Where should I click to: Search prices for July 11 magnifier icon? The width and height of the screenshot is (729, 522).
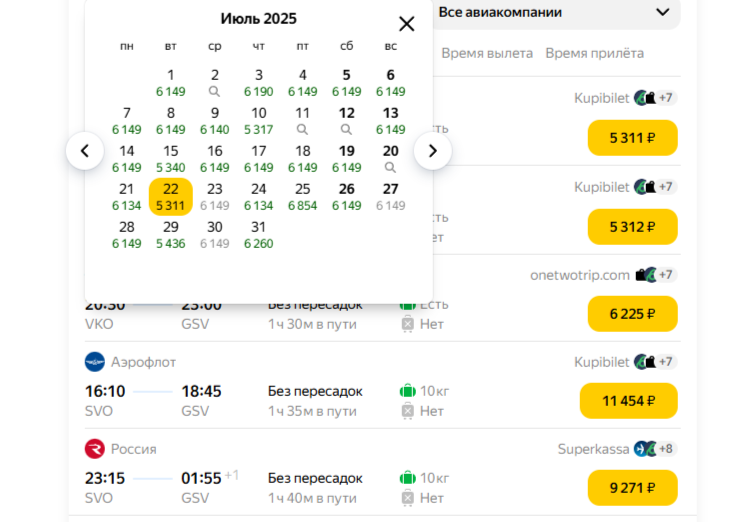(302, 130)
